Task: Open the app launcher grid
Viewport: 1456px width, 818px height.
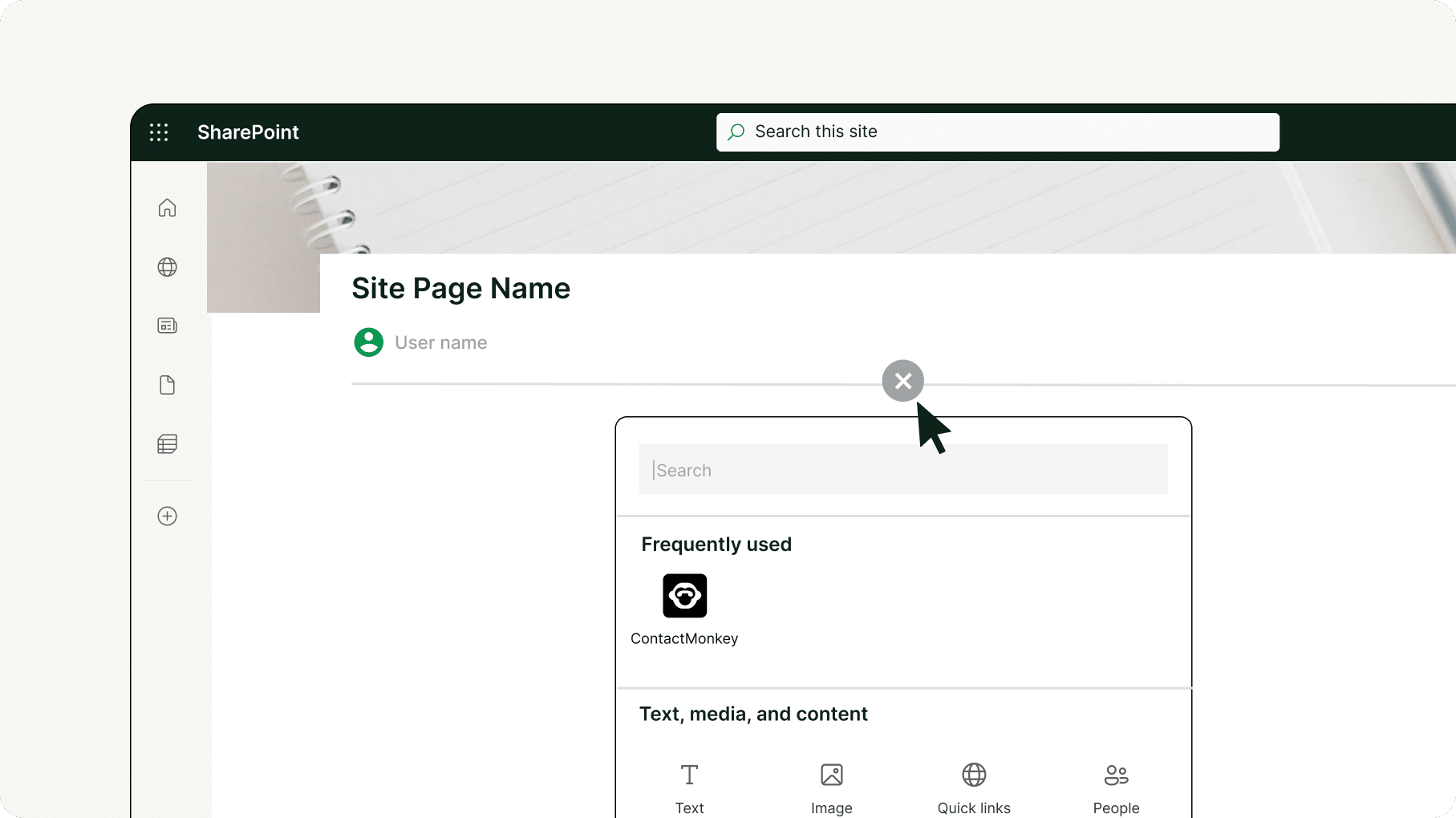Action: pos(159,132)
